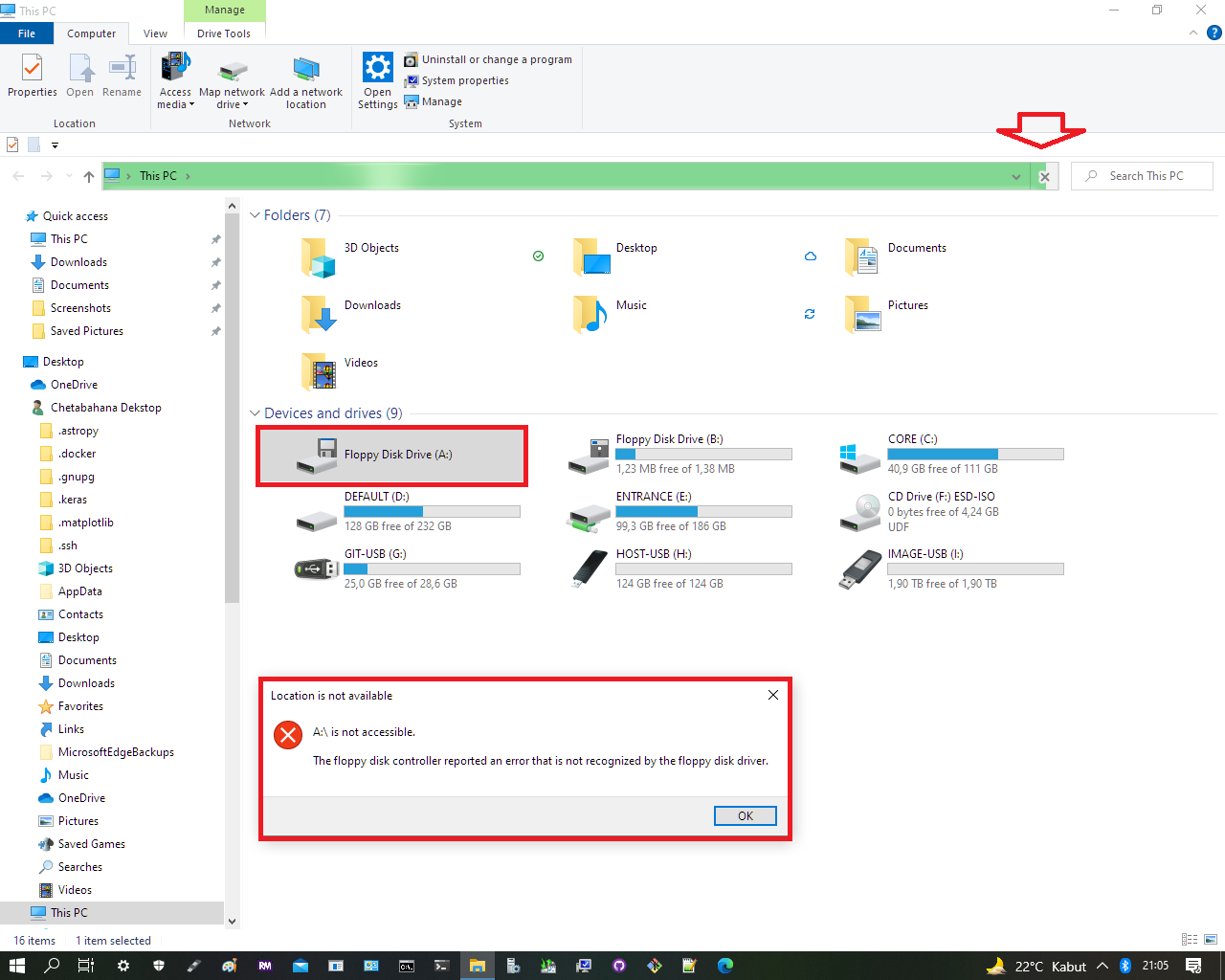Open the address bar history dropdown
This screenshot has height=980, width=1225.
(1016, 176)
